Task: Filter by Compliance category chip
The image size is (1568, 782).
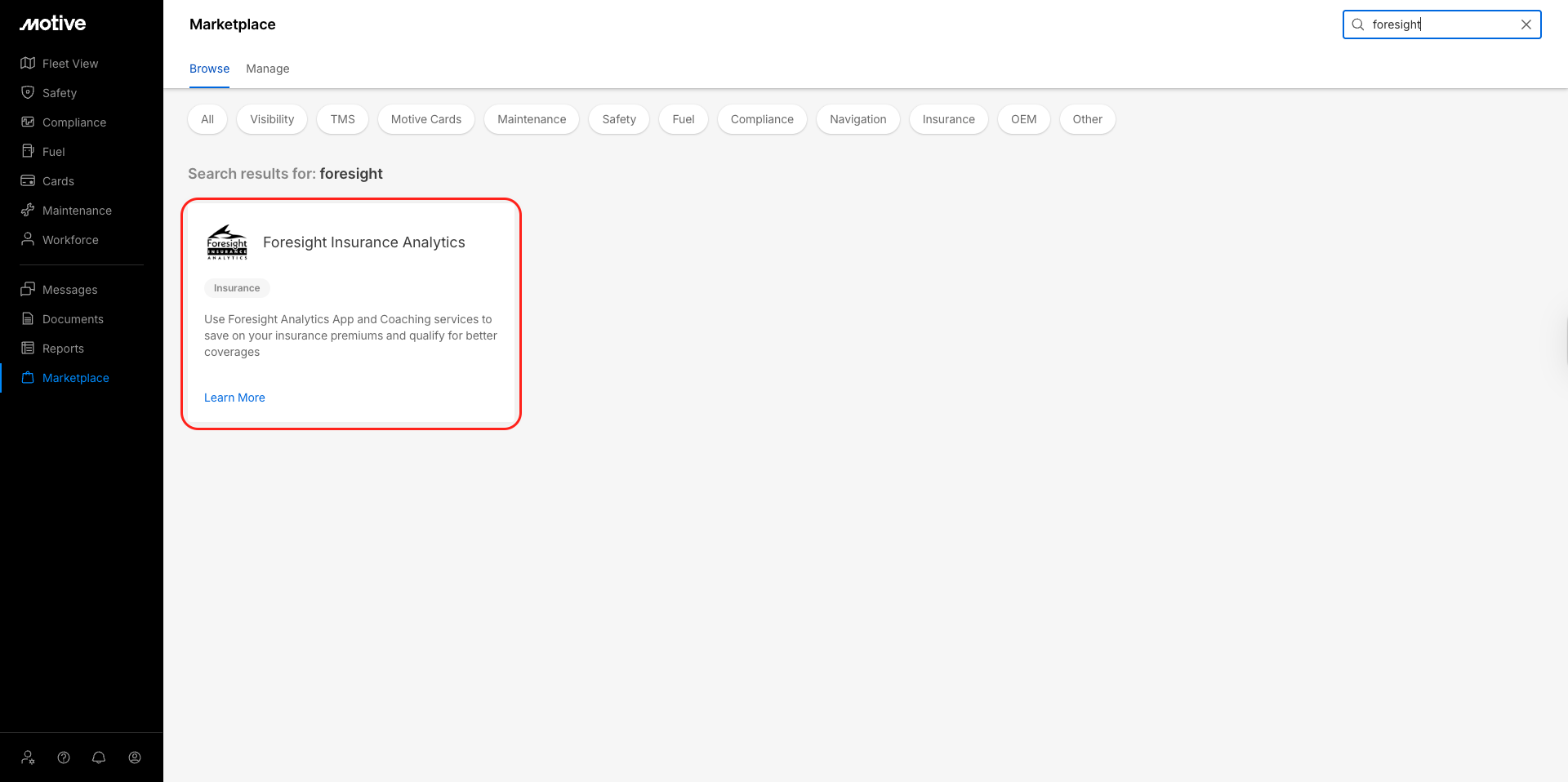Action: (x=762, y=119)
